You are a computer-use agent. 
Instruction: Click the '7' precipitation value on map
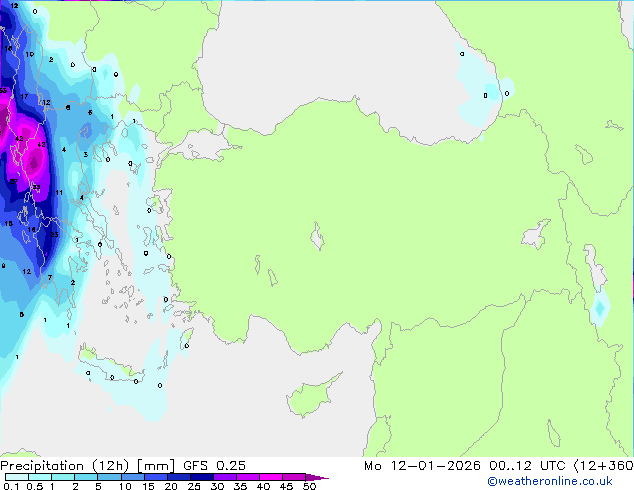tap(50, 277)
